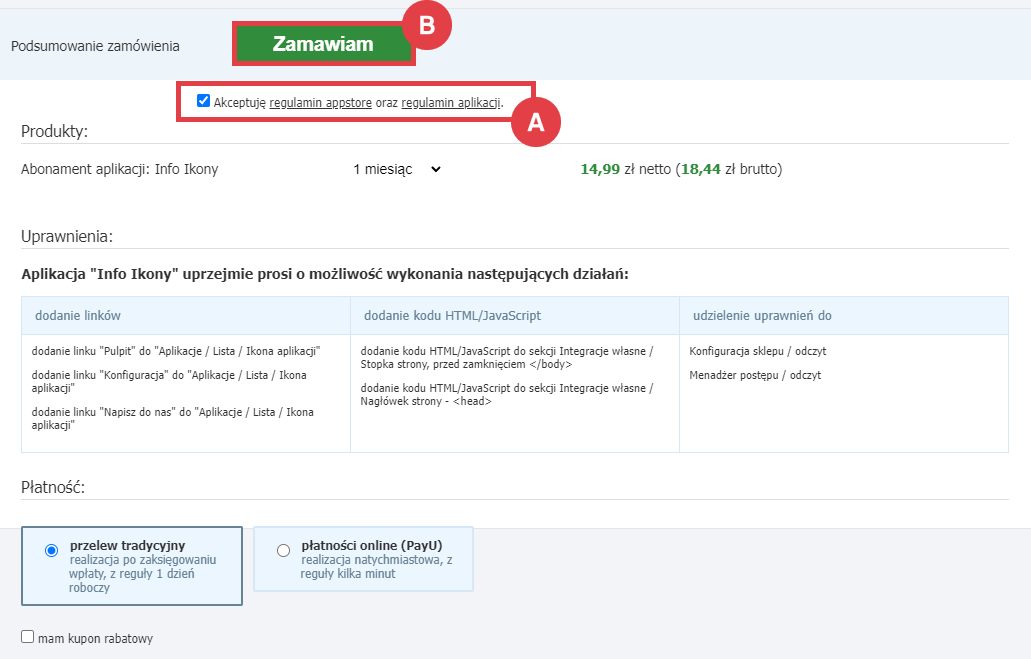
Task: Click the red circle marker B
Action: pyautogui.click(x=427, y=26)
